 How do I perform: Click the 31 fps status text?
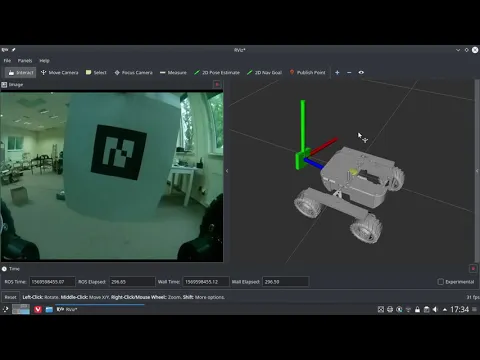(473, 297)
